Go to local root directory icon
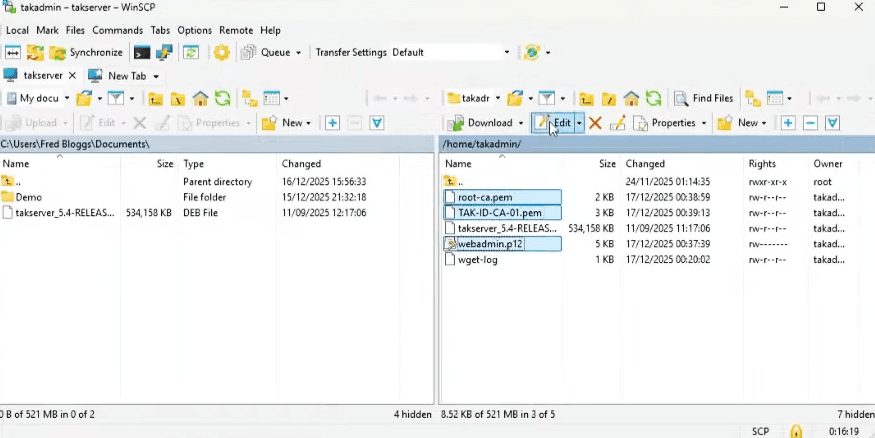 [x=177, y=99]
